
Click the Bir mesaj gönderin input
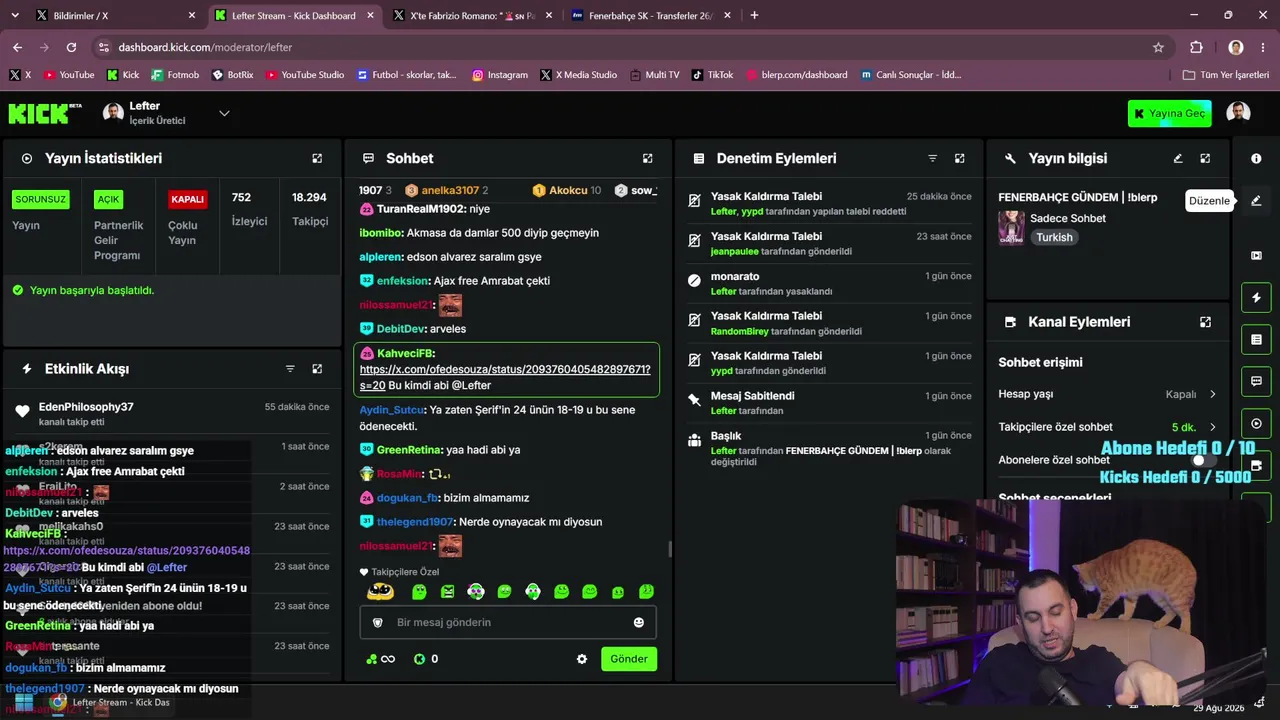[x=508, y=622]
